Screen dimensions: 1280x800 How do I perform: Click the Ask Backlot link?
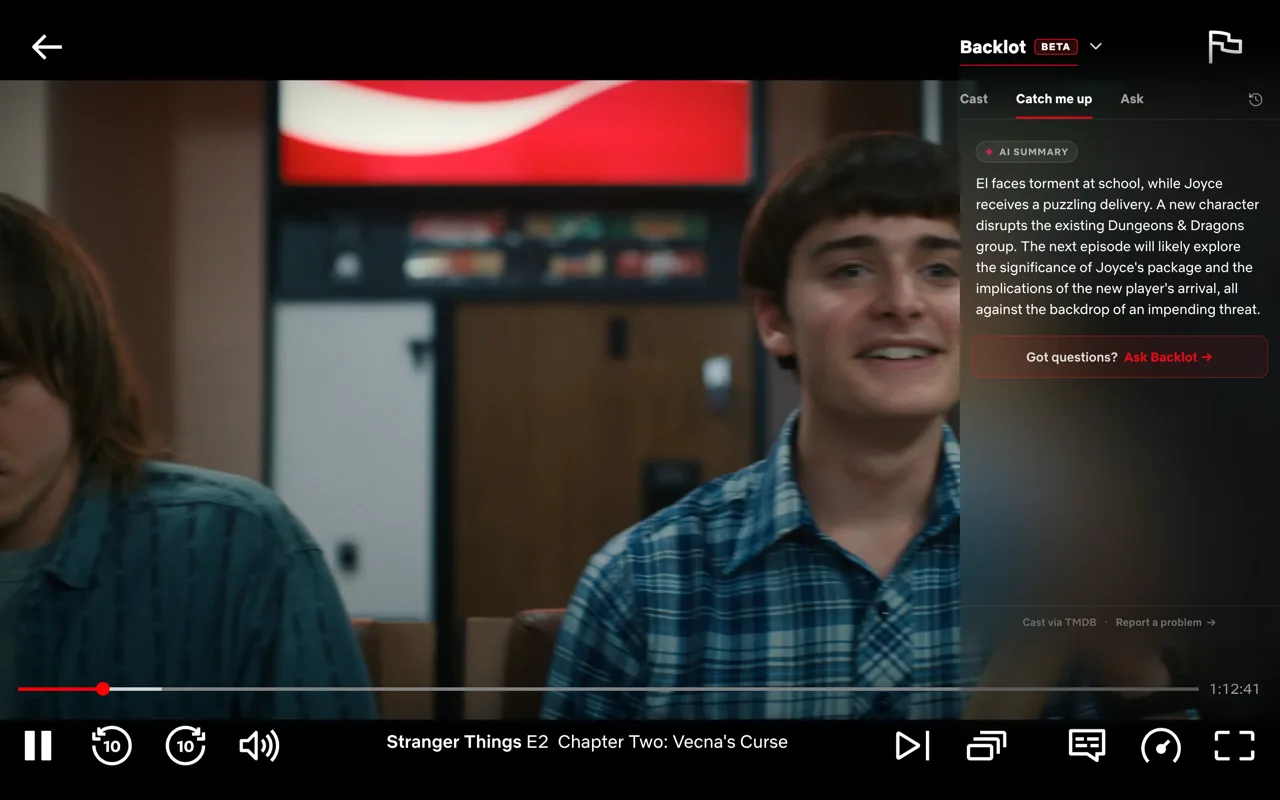(x=1168, y=357)
